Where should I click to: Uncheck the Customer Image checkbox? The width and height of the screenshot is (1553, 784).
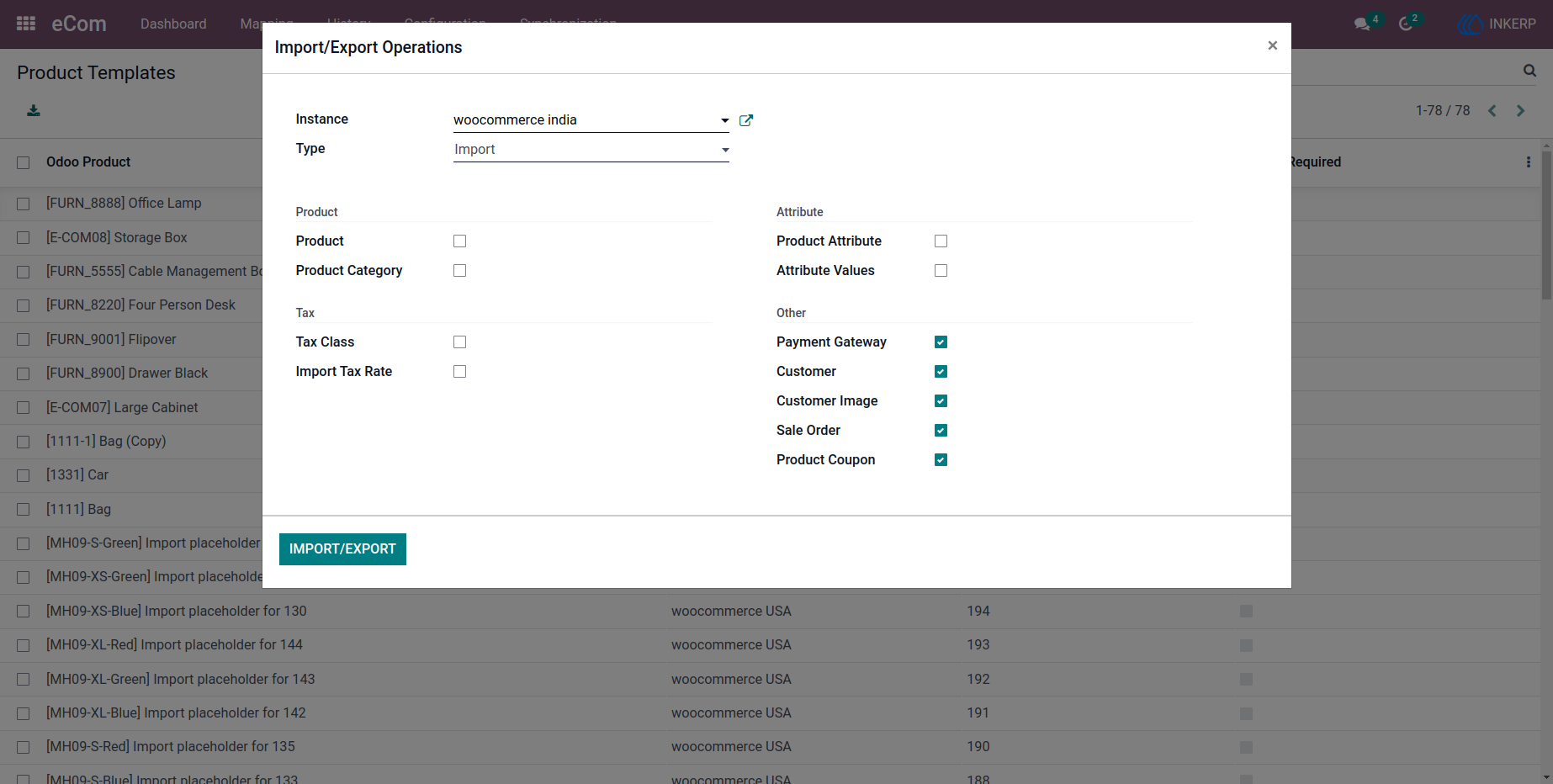tap(941, 400)
